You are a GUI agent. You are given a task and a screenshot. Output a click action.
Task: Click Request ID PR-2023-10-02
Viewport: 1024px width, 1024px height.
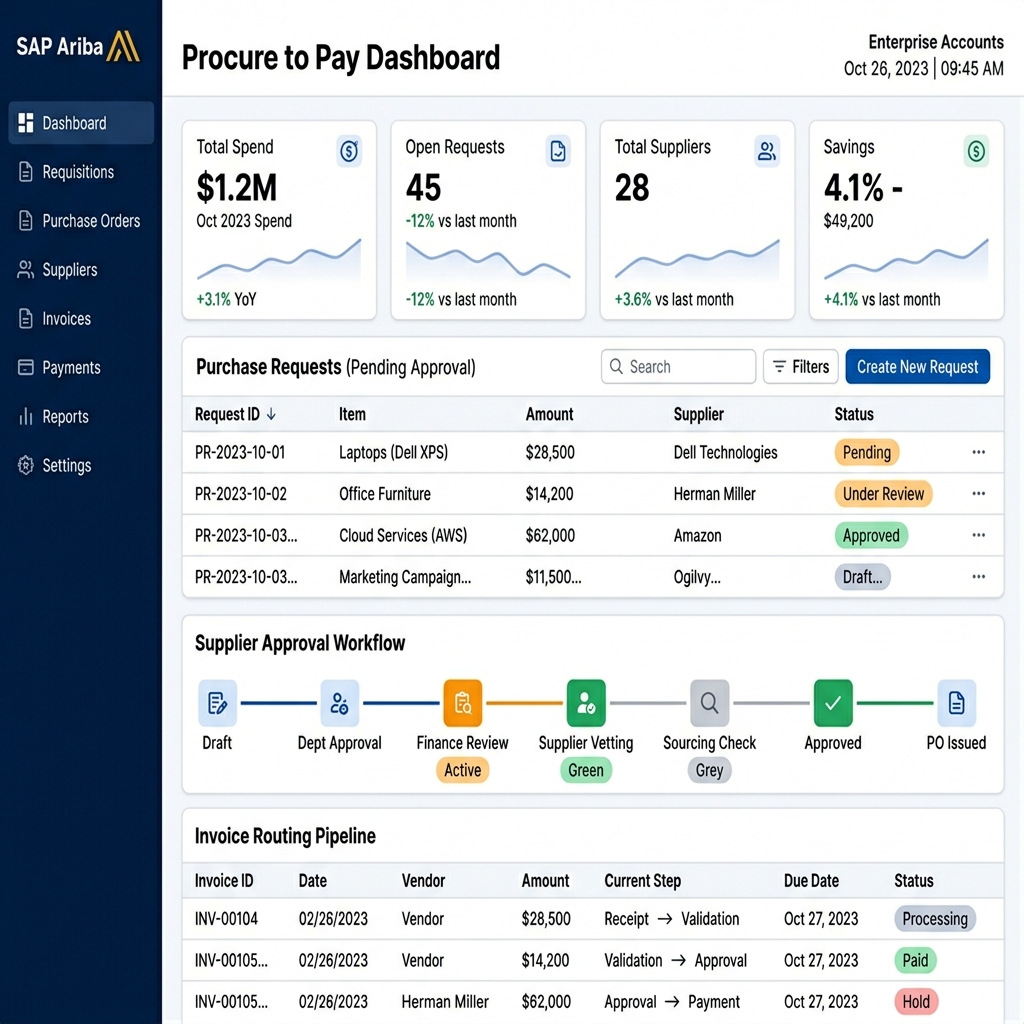point(240,494)
